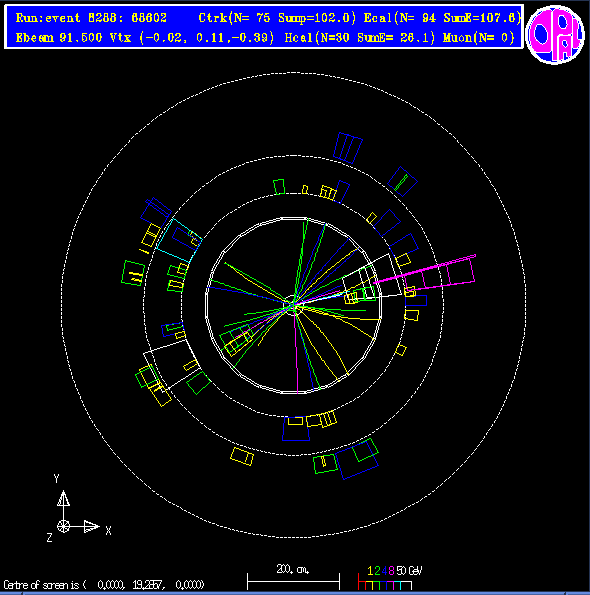The width and height of the screenshot is (590, 595).
Task: Click the Ctrk N=75 track summary
Action: [277, 18]
